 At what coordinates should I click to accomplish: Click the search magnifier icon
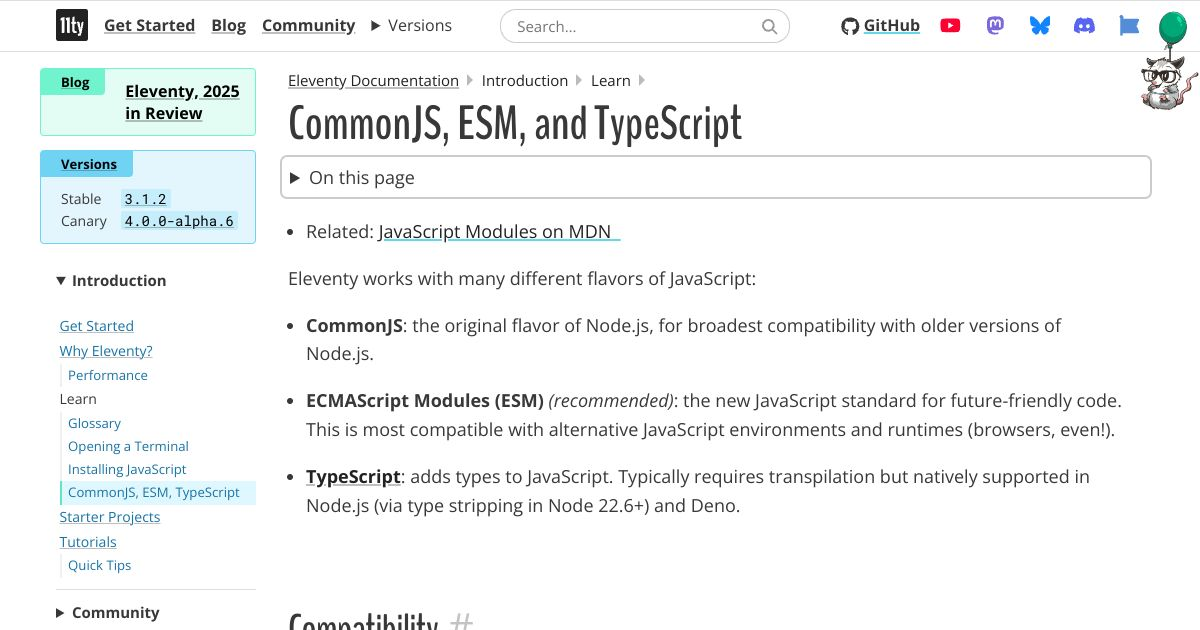[x=769, y=26]
